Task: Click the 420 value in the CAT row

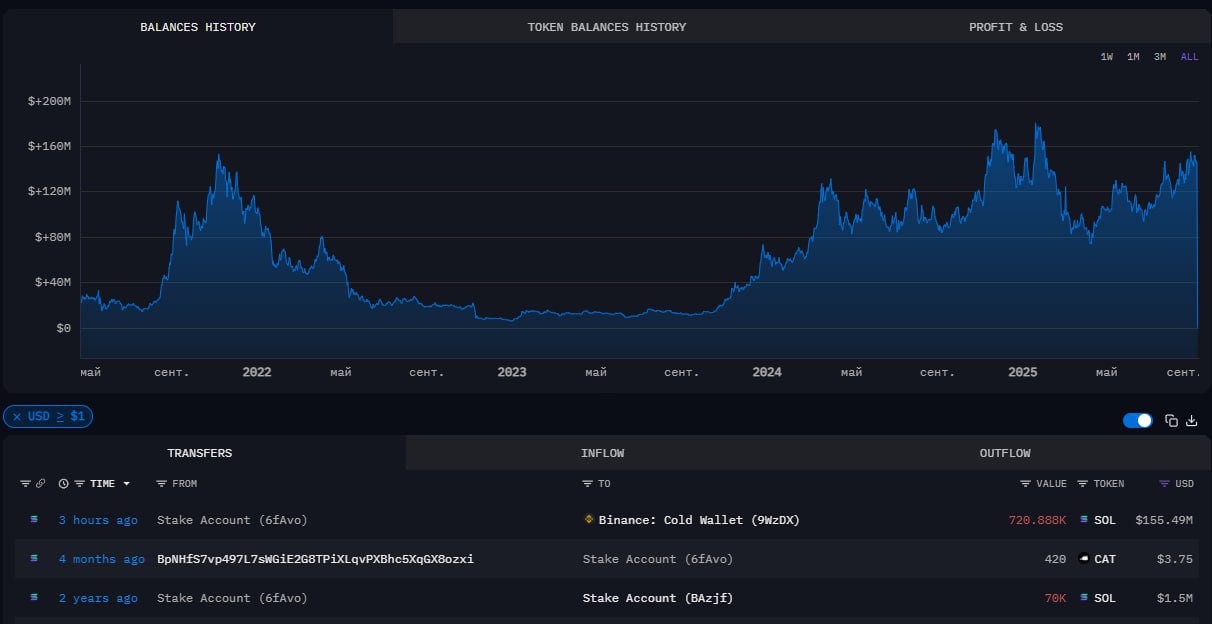Action: coord(1055,559)
